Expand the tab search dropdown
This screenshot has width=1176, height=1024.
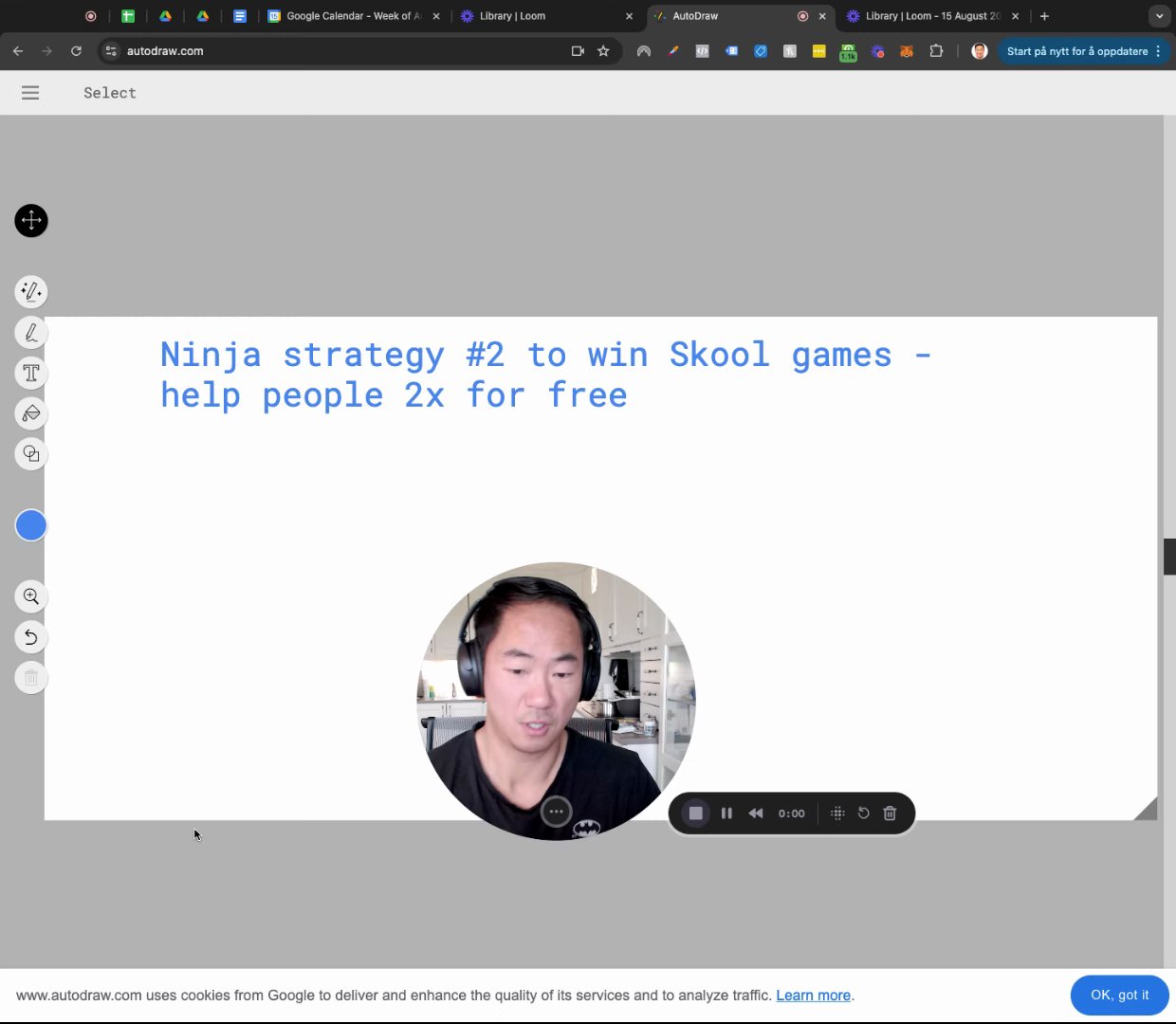click(x=1159, y=16)
